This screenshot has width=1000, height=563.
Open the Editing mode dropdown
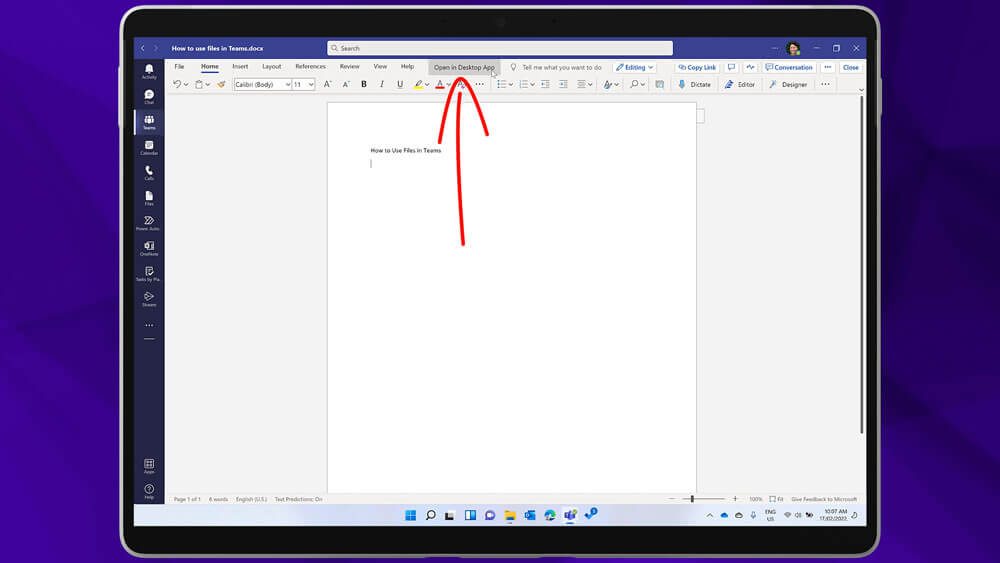point(634,67)
